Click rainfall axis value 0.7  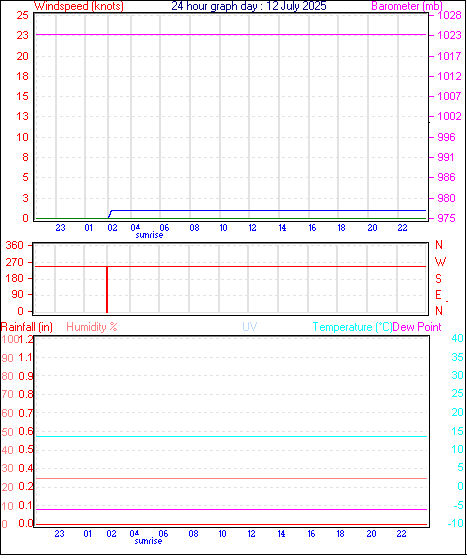(25, 413)
